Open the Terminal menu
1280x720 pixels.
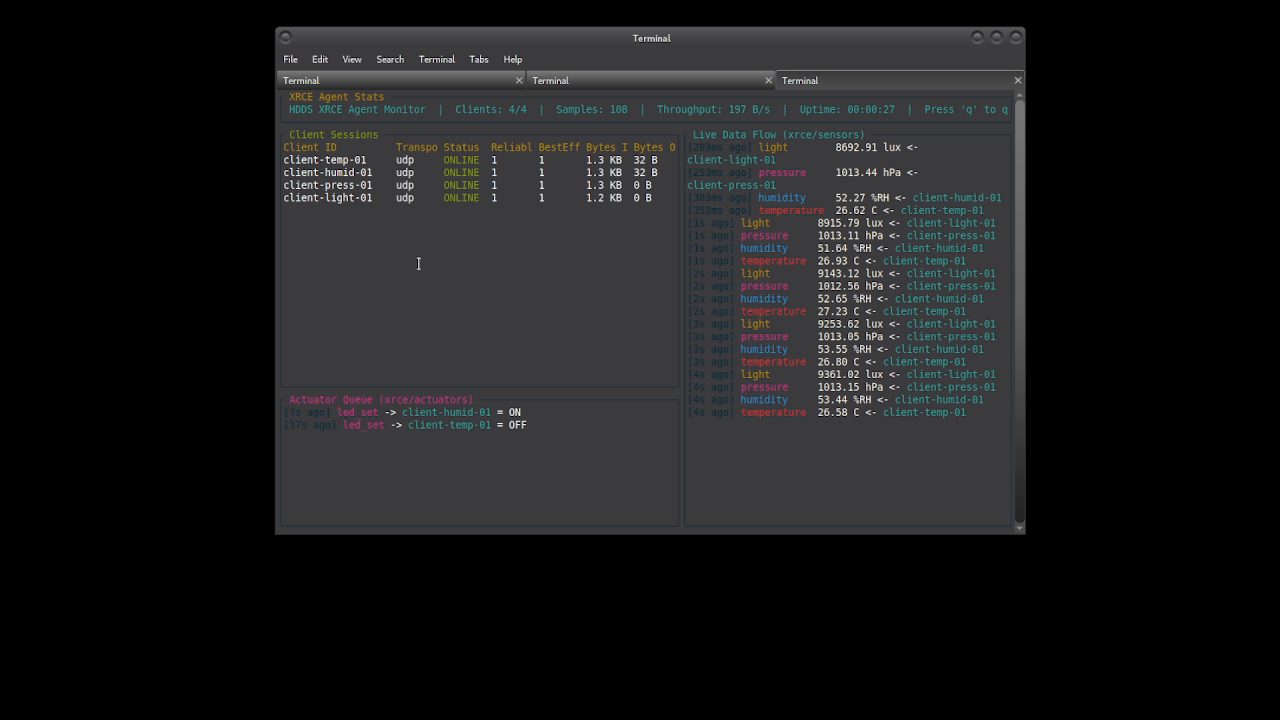click(x=436, y=59)
